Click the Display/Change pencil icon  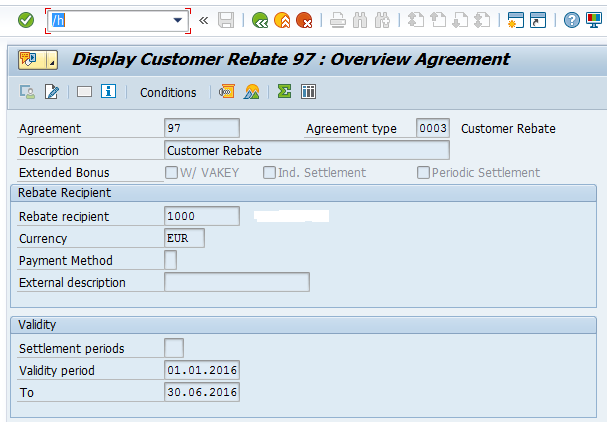[51, 92]
